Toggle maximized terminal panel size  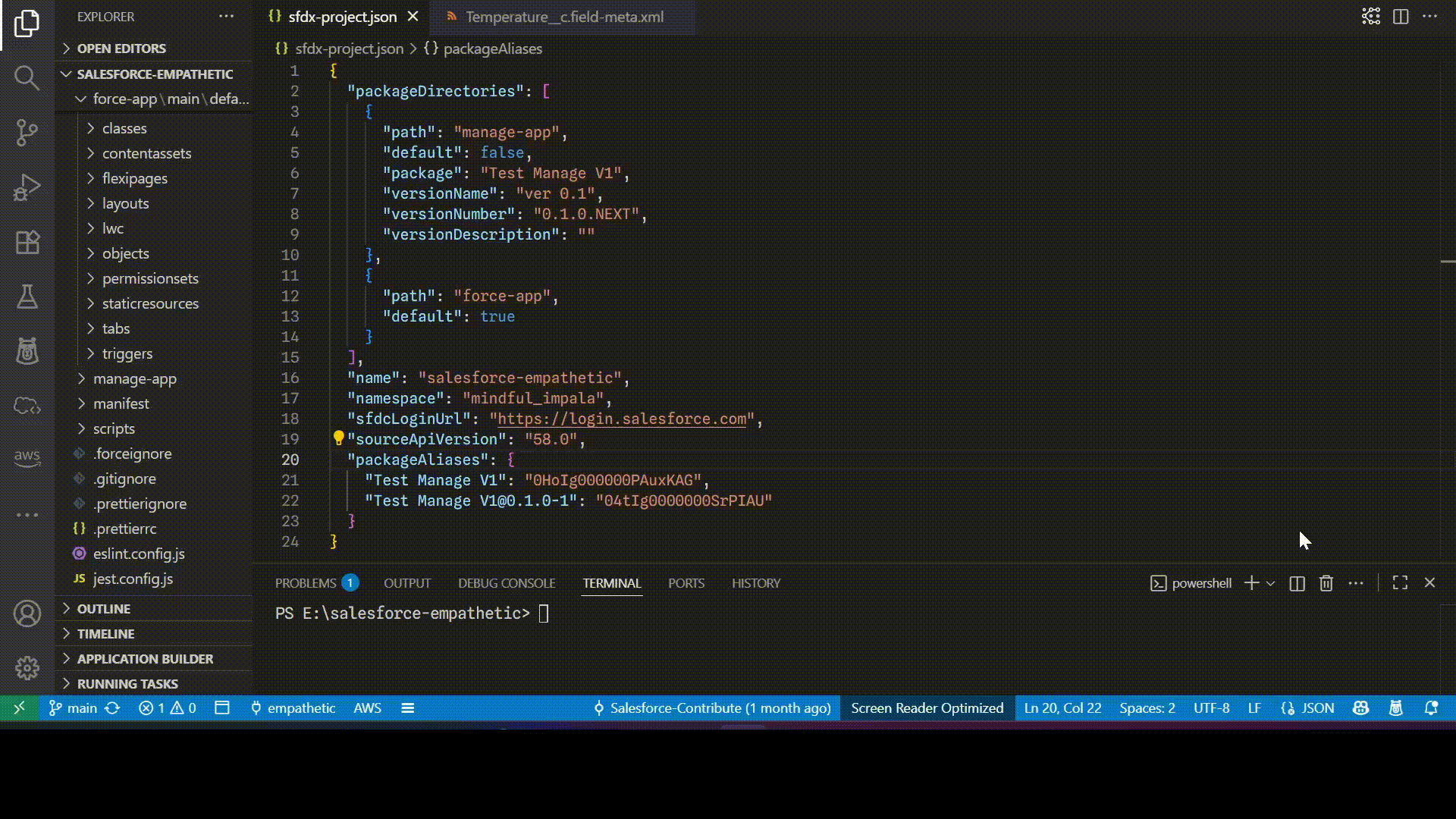click(x=1400, y=582)
